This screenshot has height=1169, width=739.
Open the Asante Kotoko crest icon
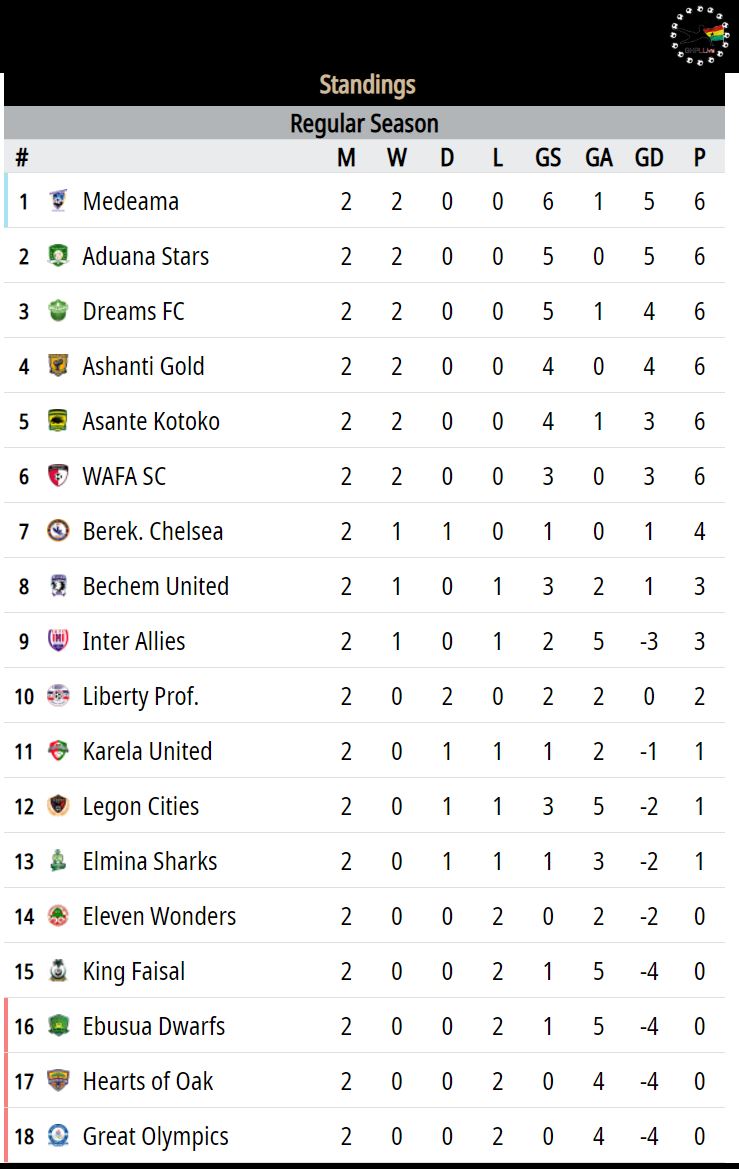pyautogui.click(x=58, y=420)
